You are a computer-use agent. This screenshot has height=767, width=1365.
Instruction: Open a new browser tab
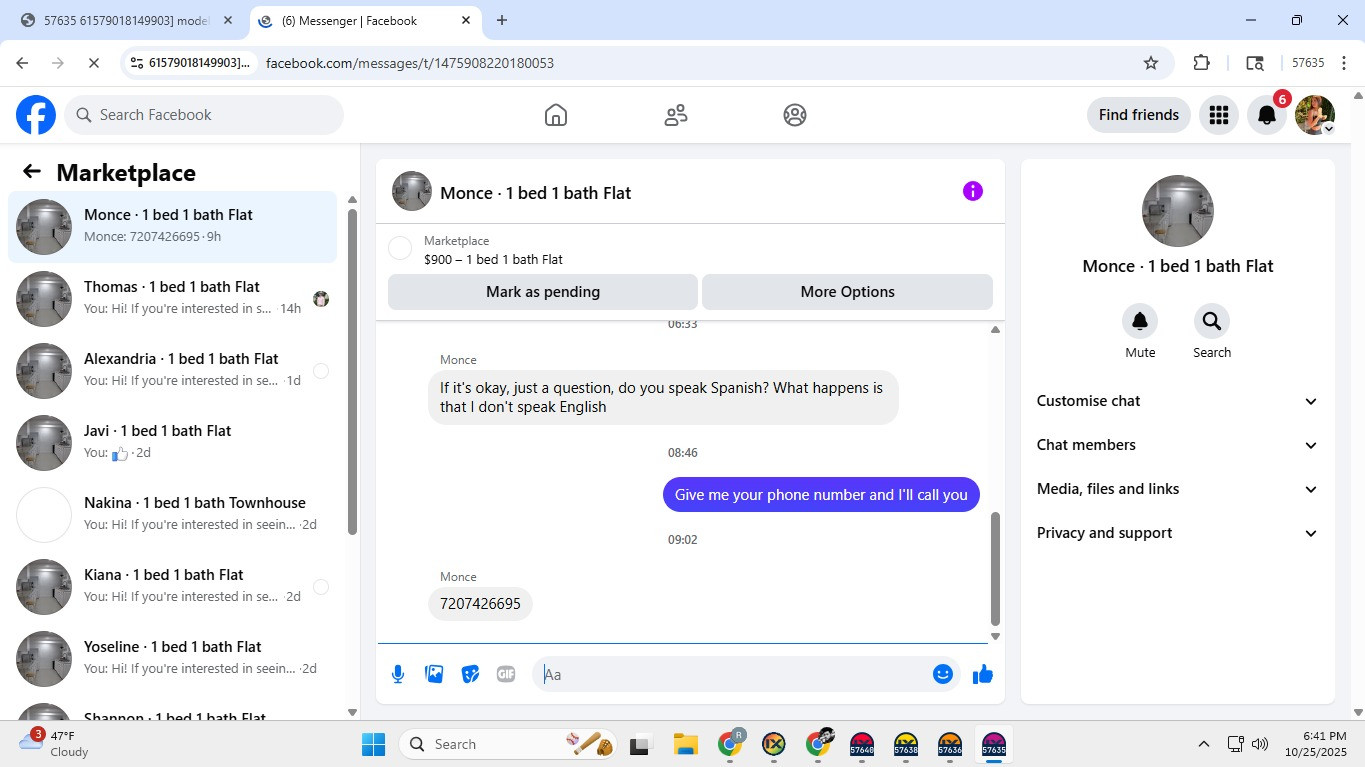(x=502, y=20)
